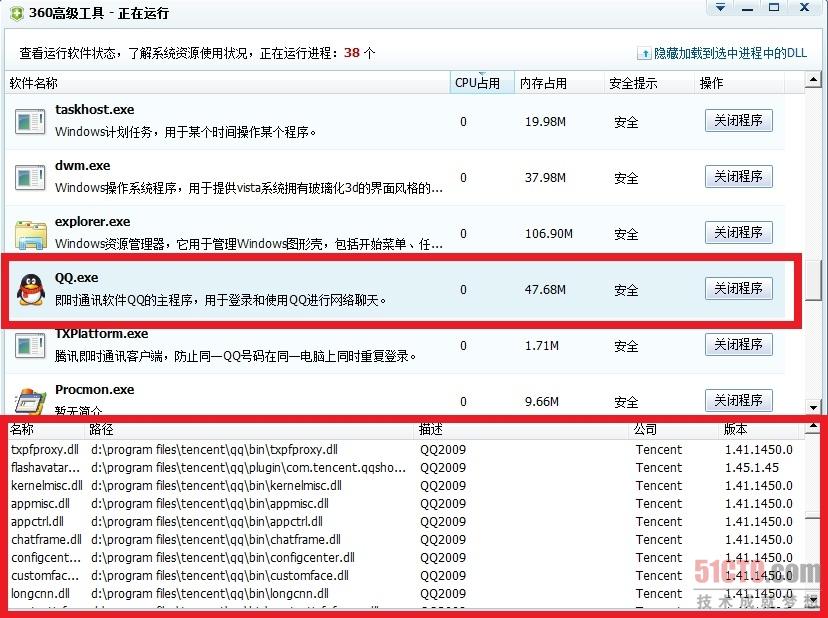Click the taskhost.exe description text
Screen dimensions: 828x618
185,132
